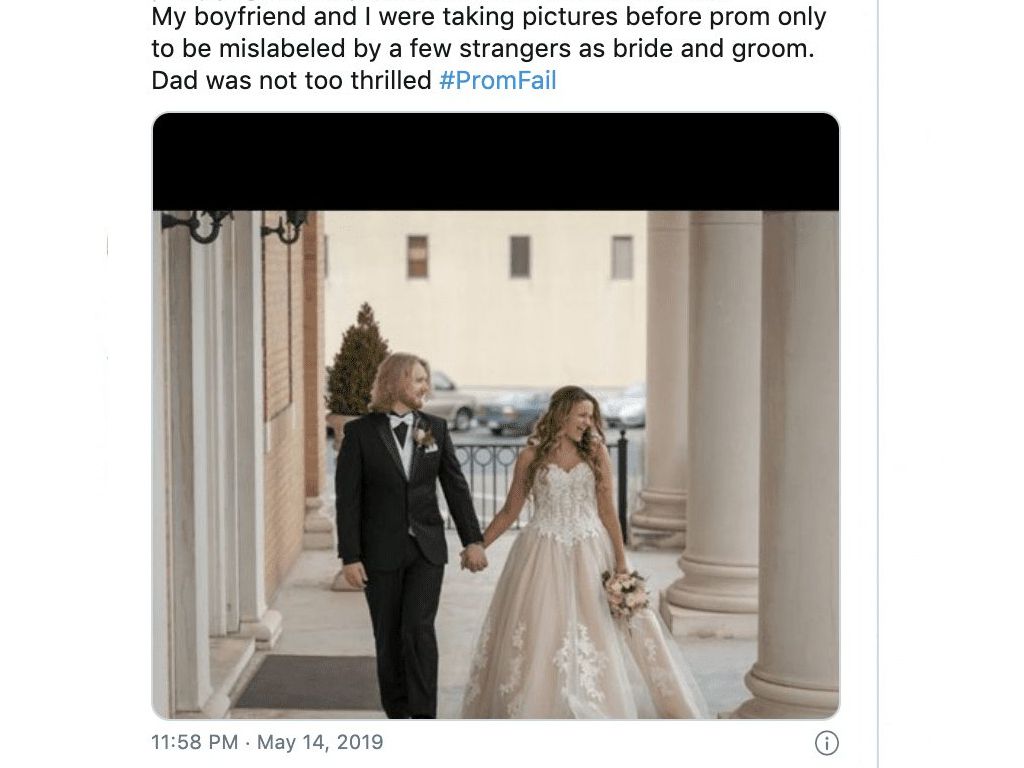Open the tweet info icon
Screen dimensions: 1024x768
click(x=826, y=743)
